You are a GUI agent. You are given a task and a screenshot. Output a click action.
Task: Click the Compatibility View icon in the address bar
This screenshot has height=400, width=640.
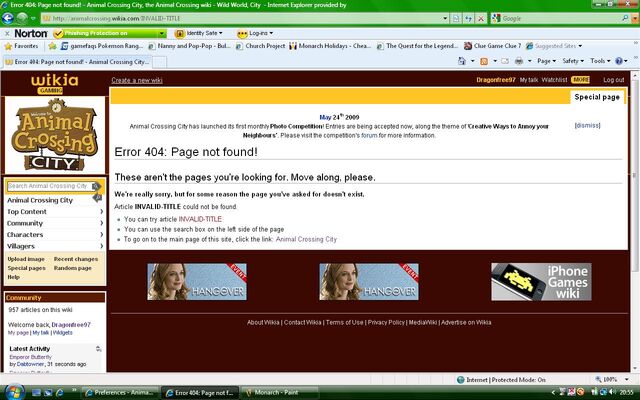coord(456,18)
